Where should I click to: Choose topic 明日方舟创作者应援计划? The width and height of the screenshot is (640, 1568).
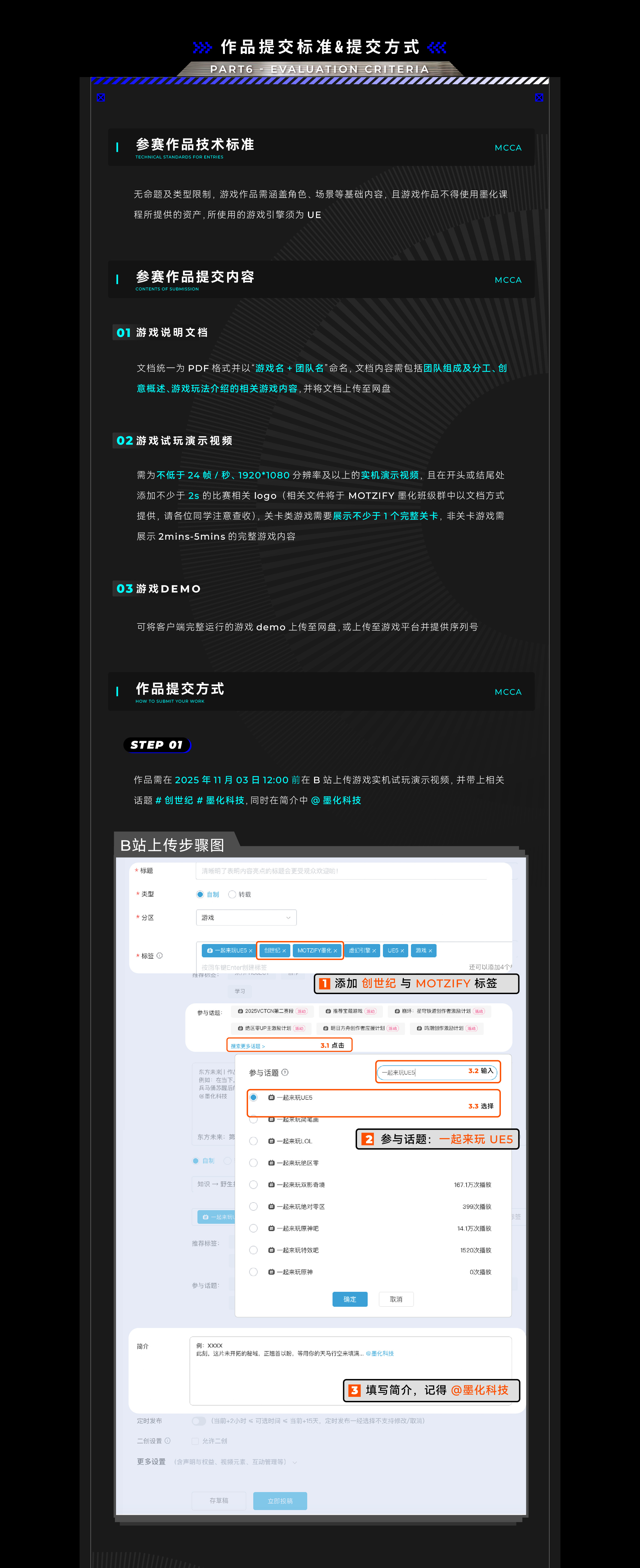361,1028
